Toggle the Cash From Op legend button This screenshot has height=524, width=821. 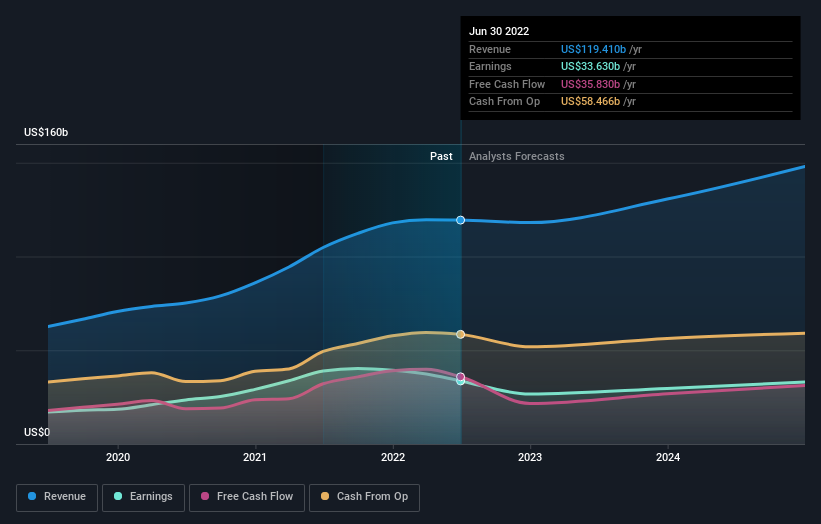click(x=364, y=497)
